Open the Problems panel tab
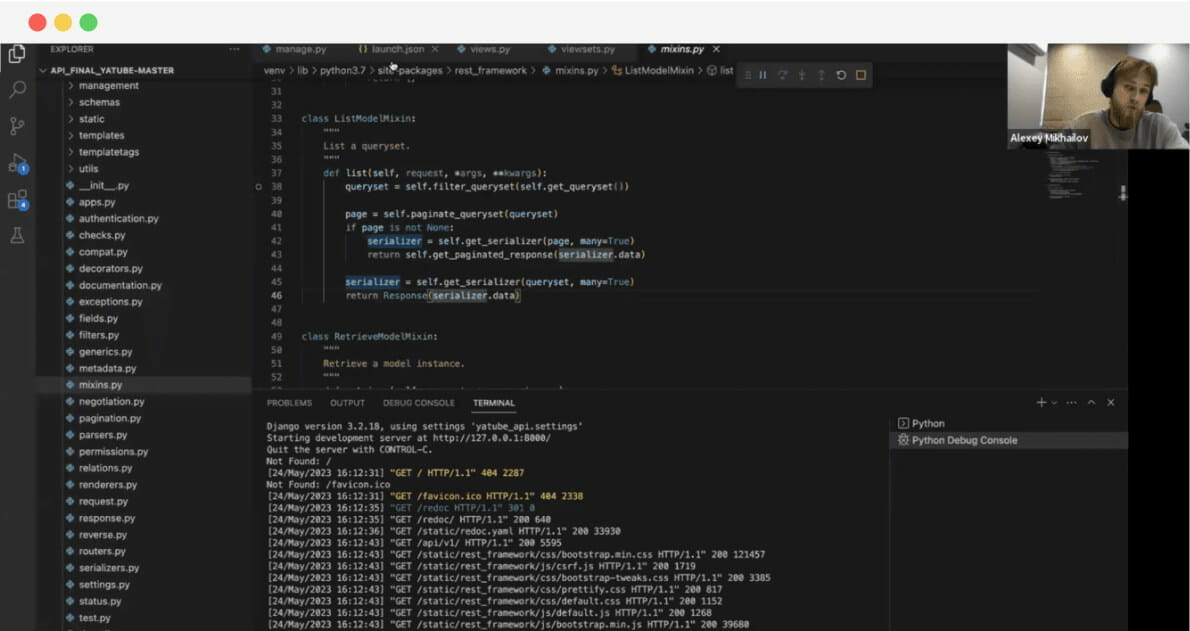Image resolution: width=1190 pixels, height=631 pixels. [x=289, y=403]
